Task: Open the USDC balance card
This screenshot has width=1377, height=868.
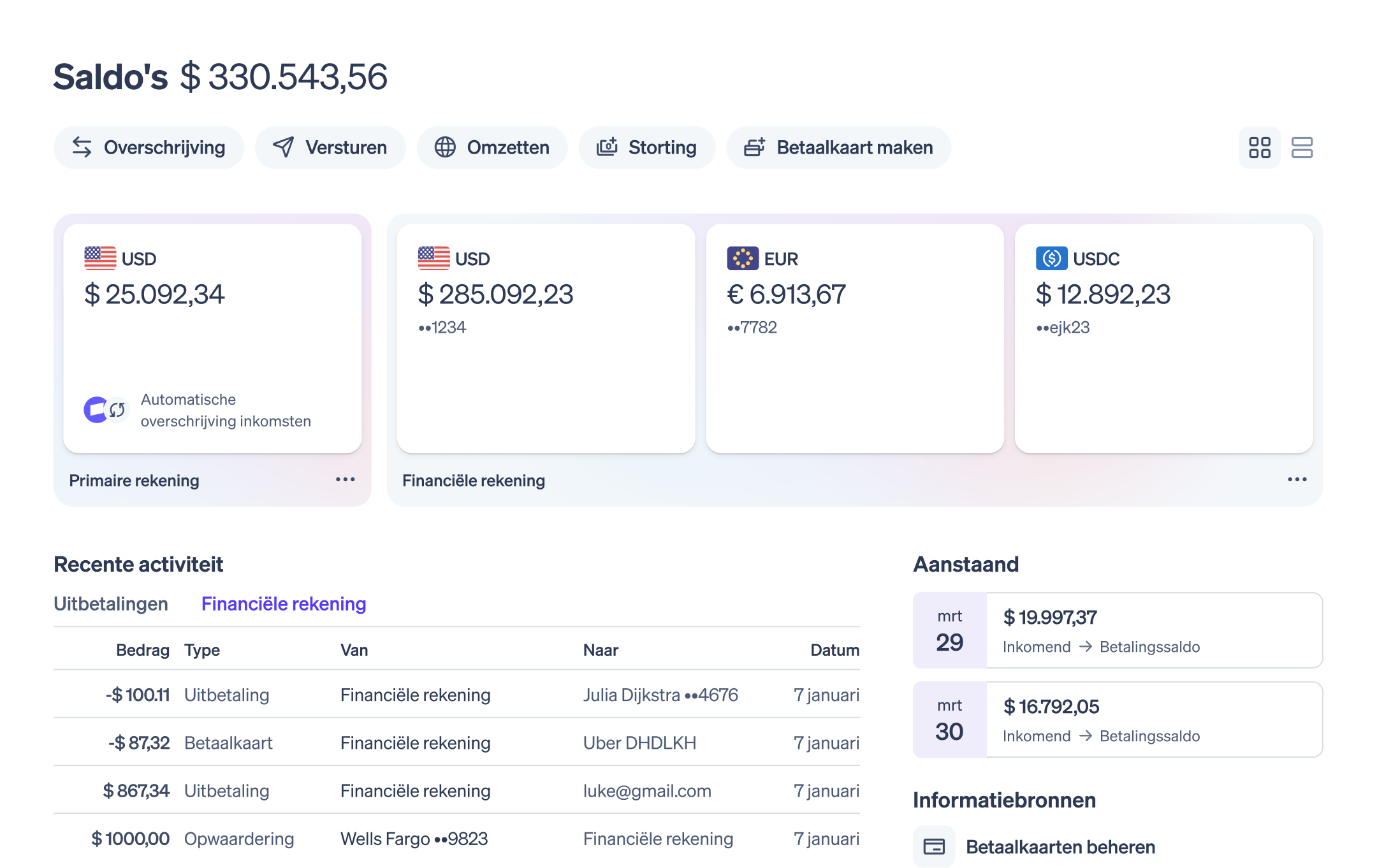Action: 1163,338
